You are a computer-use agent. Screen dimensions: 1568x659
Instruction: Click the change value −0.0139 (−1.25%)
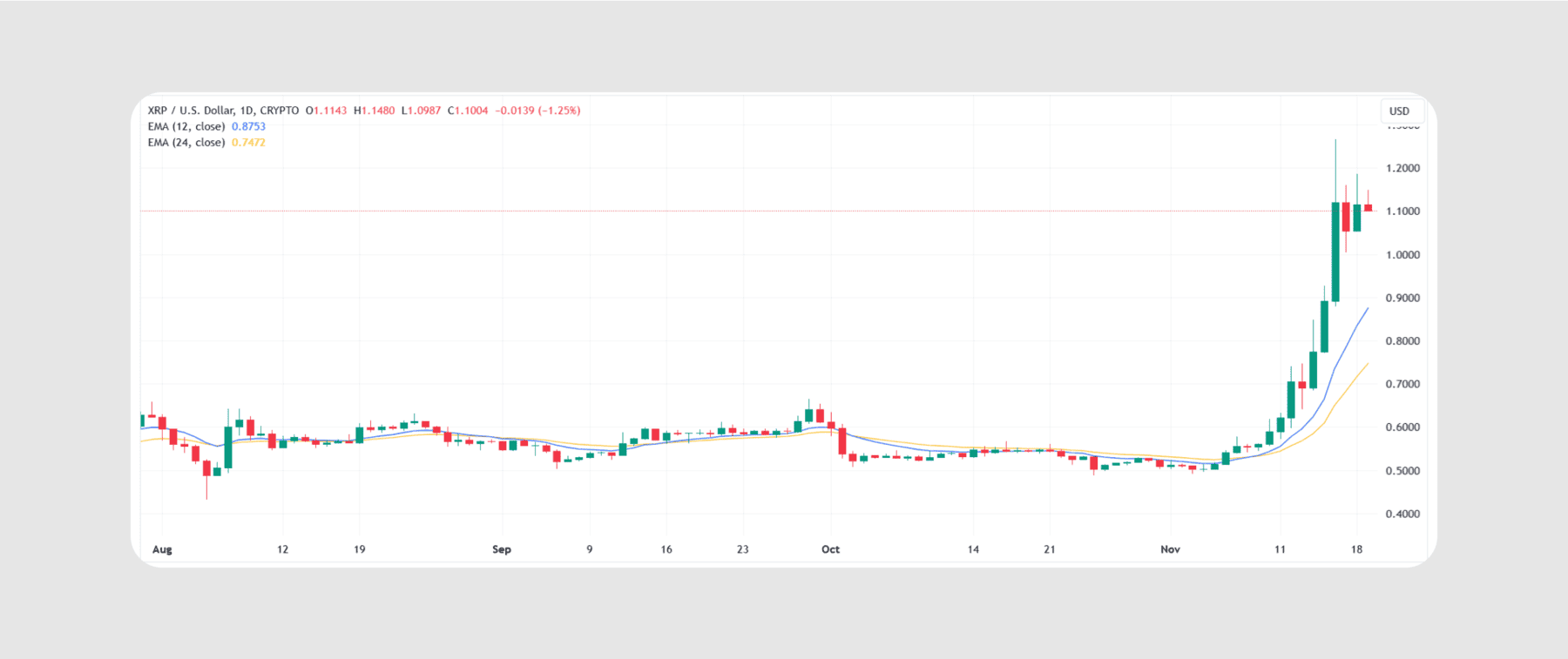[537, 111]
